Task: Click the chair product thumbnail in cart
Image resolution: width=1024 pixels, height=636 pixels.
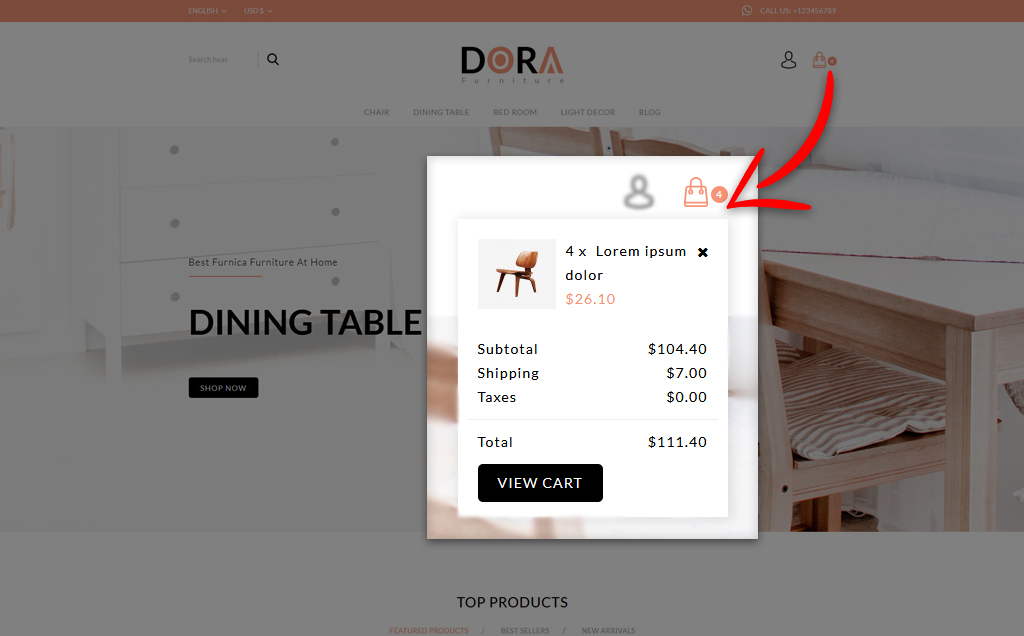Action: [x=517, y=274]
